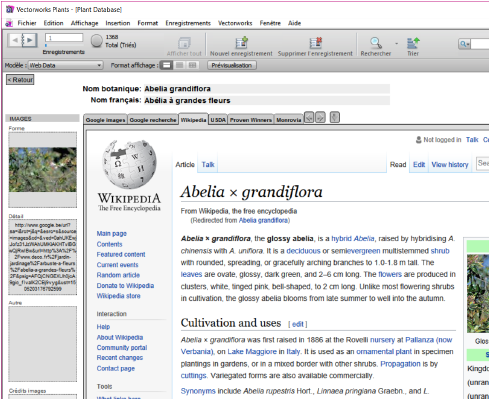Open Rechercher dropdown arrow
489x399 pixels.
click(x=396, y=44)
